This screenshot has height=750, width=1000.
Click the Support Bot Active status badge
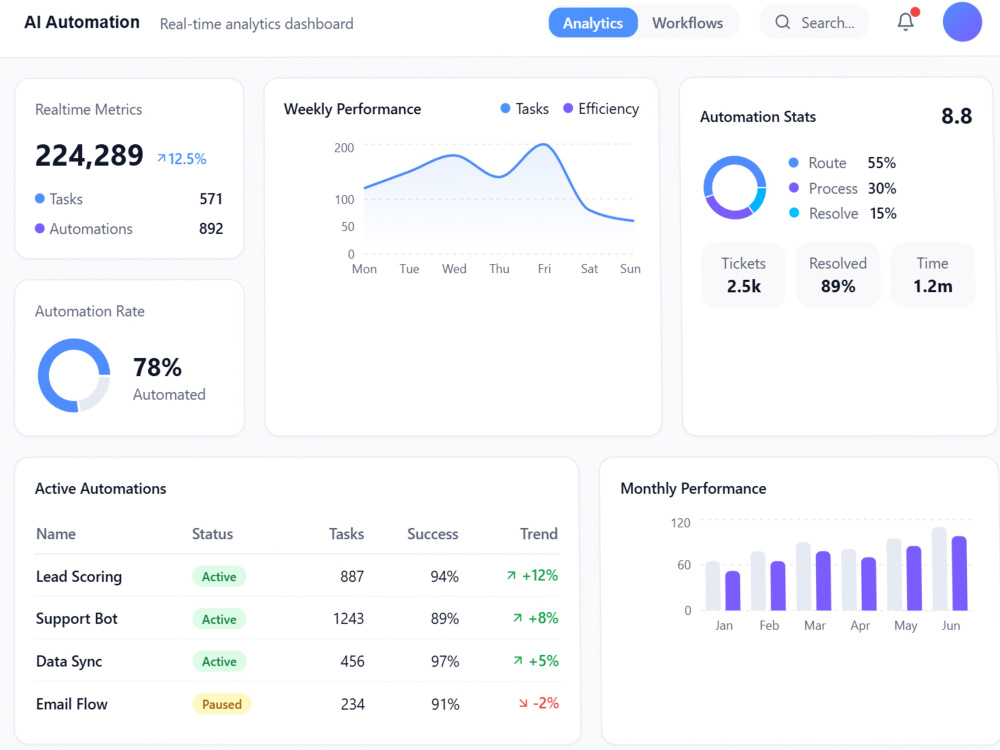(x=219, y=619)
